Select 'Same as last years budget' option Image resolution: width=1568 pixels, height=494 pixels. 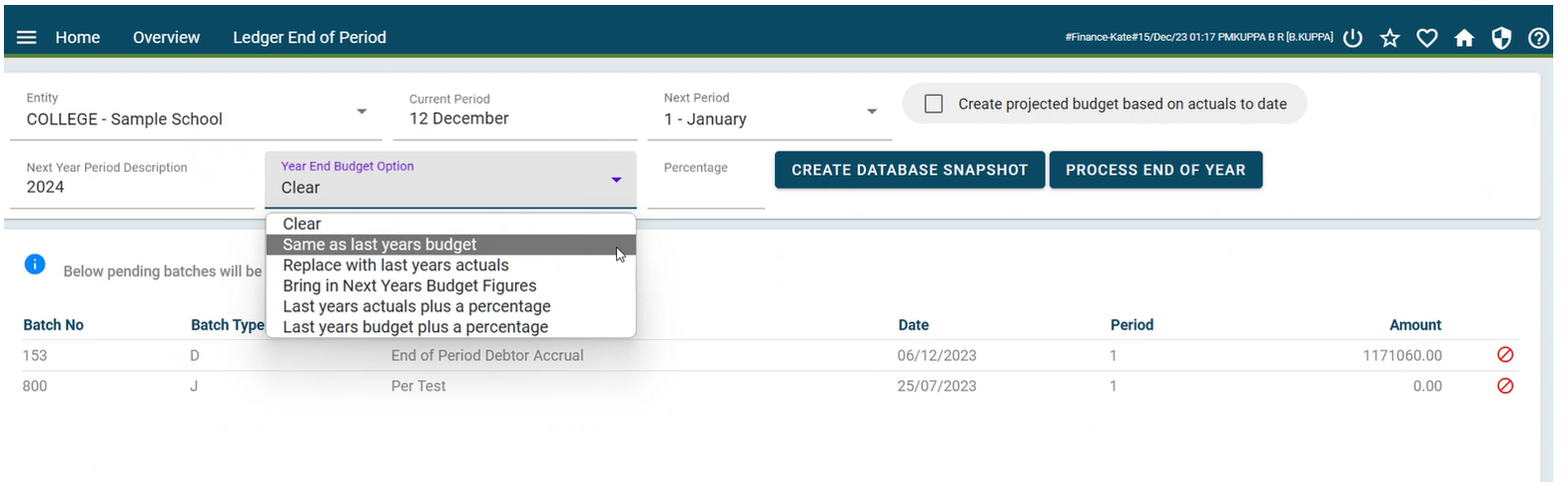451,244
